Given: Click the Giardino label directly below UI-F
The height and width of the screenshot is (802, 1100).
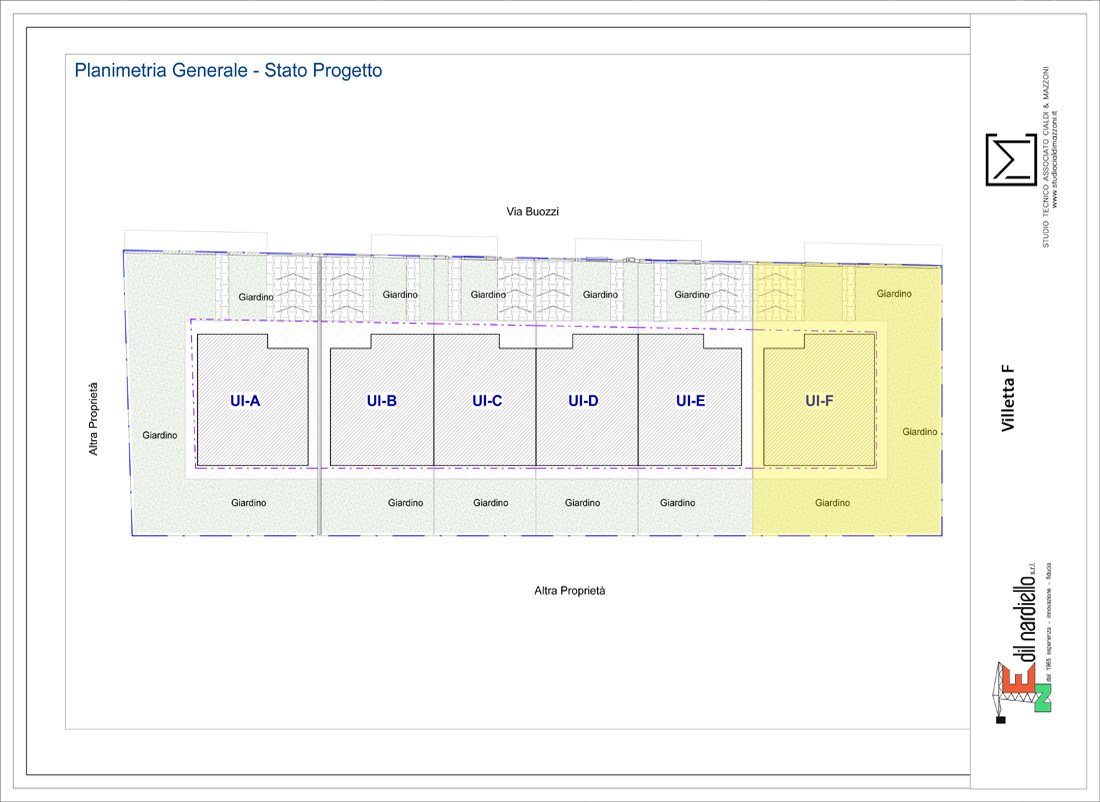Looking at the screenshot, I should click(833, 502).
